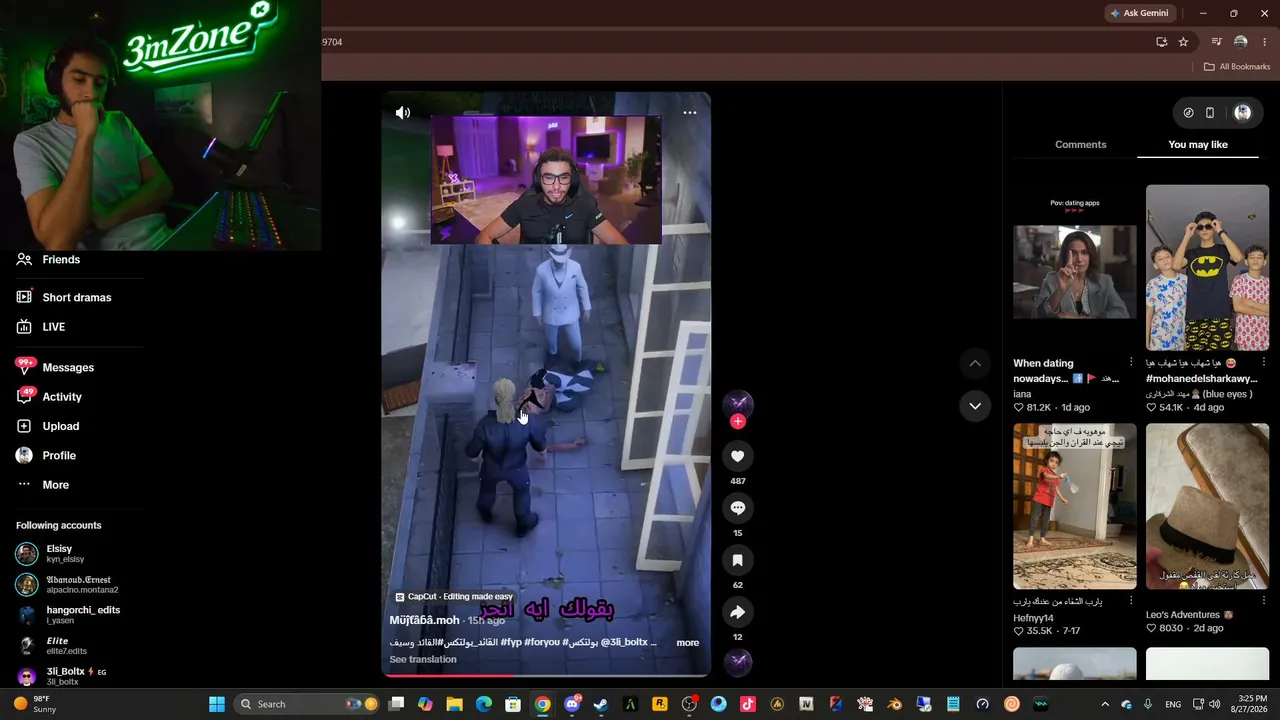
Task: Open the Hefnyy14 video thumbnail
Action: pos(1075,506)
